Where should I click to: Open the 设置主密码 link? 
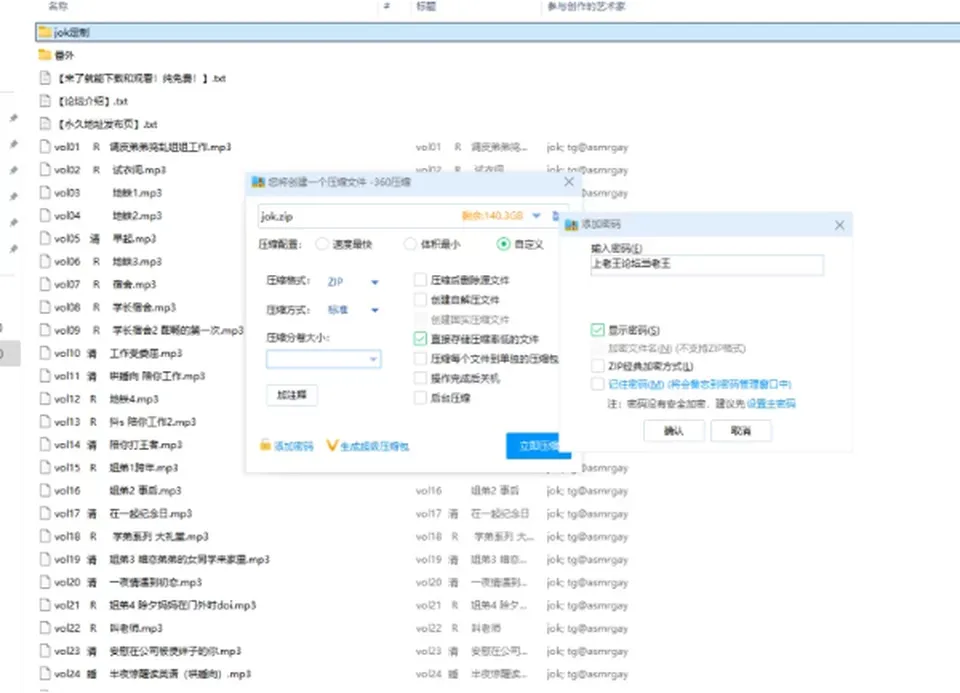click(x=771, y=403)
